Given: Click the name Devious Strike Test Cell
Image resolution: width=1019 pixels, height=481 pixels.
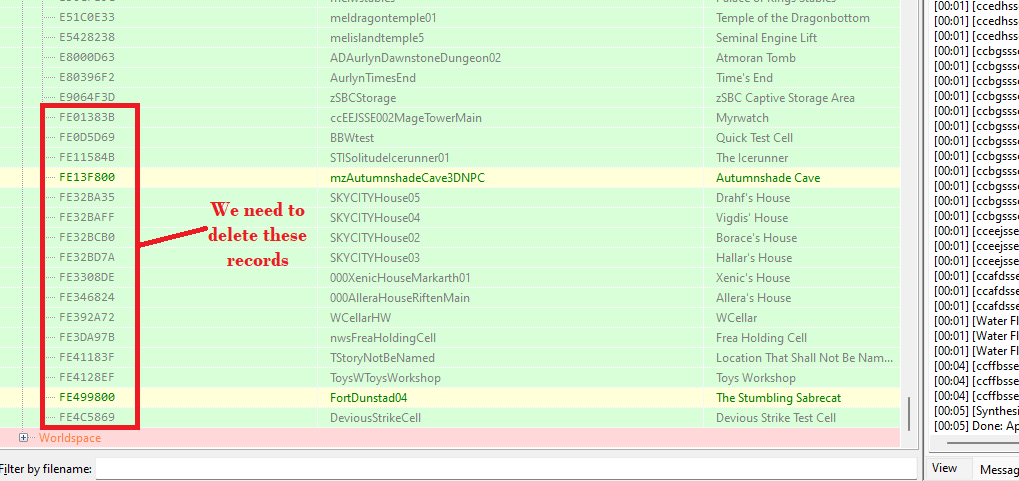Looking at the screenshot, I should click(776, 418).
